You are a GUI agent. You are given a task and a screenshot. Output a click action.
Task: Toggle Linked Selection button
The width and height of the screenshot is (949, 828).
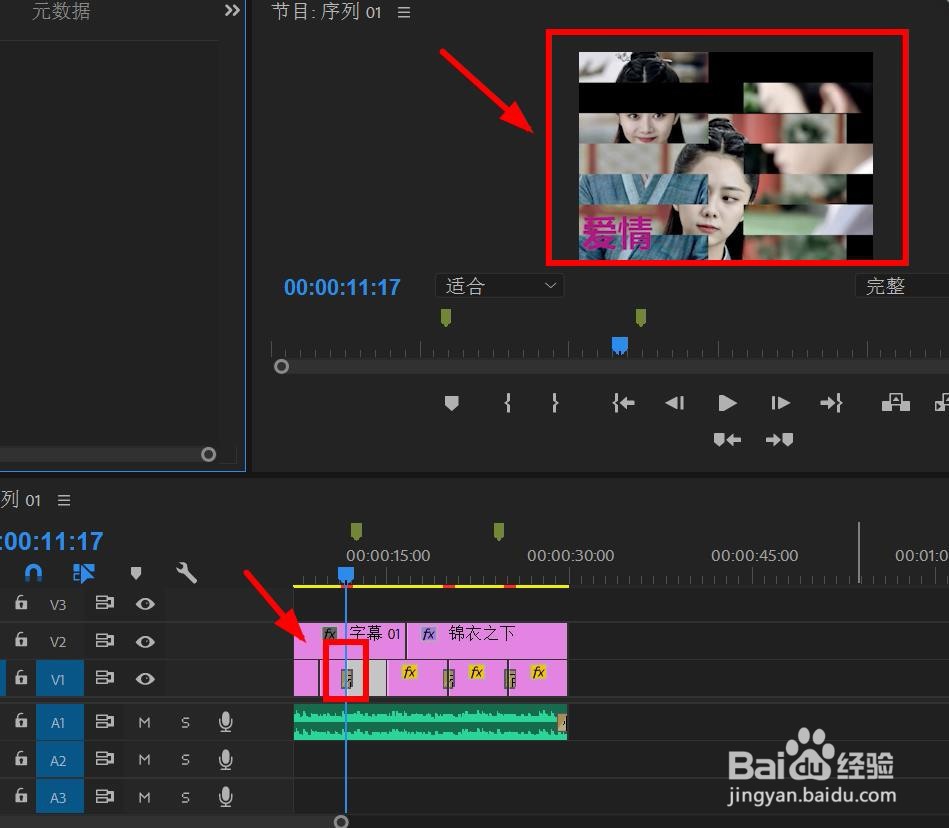[x=84, y=573]
